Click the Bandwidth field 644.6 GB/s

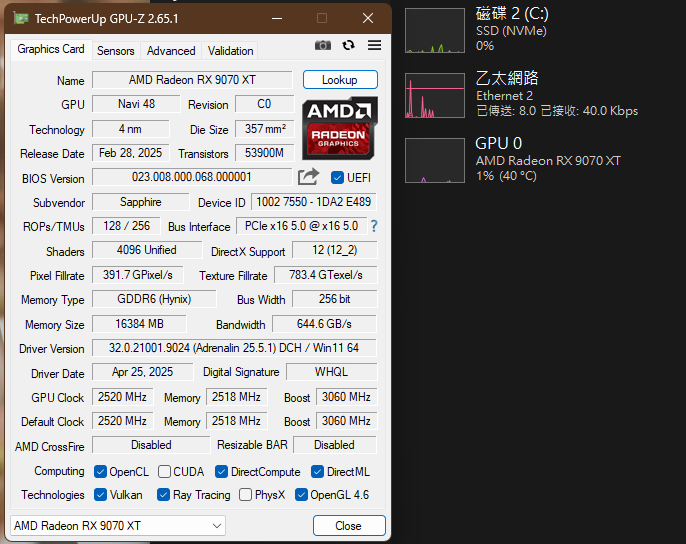click(324, 324)
